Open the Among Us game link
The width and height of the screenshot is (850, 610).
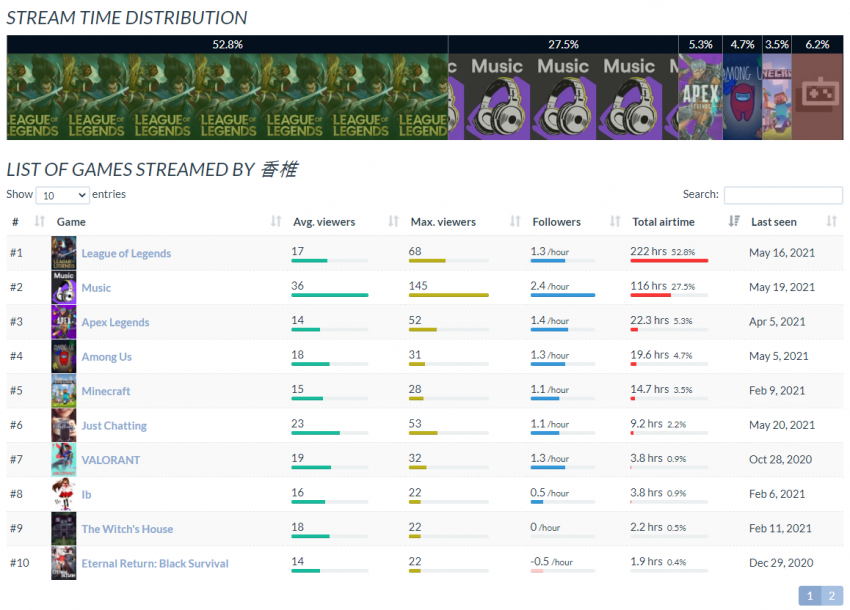click(x=107, y=357)
